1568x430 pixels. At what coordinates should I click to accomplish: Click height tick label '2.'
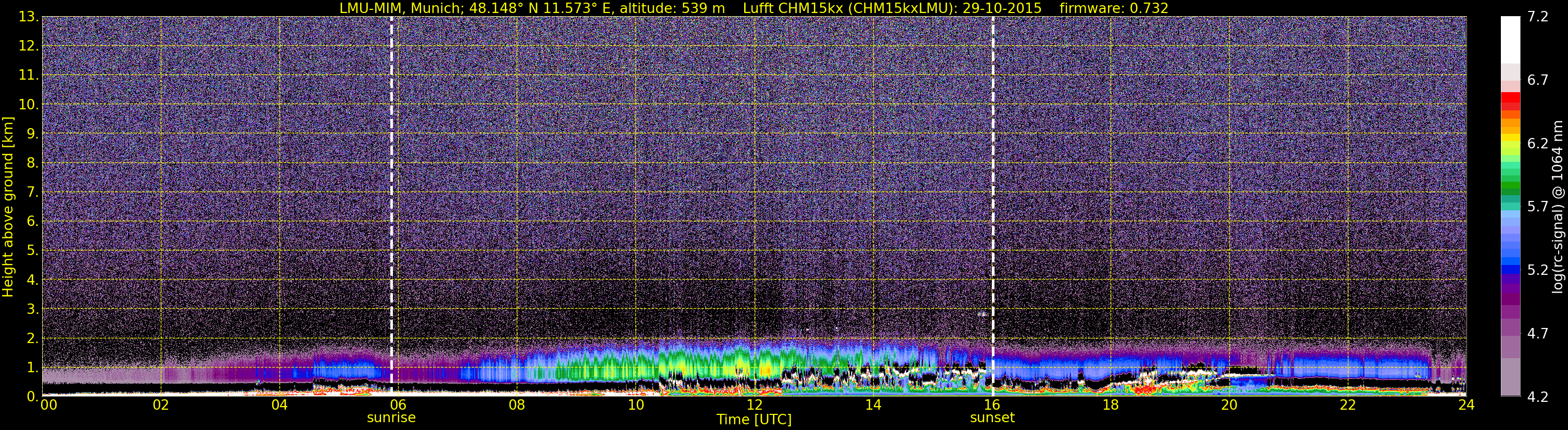[x=32, y=339]
